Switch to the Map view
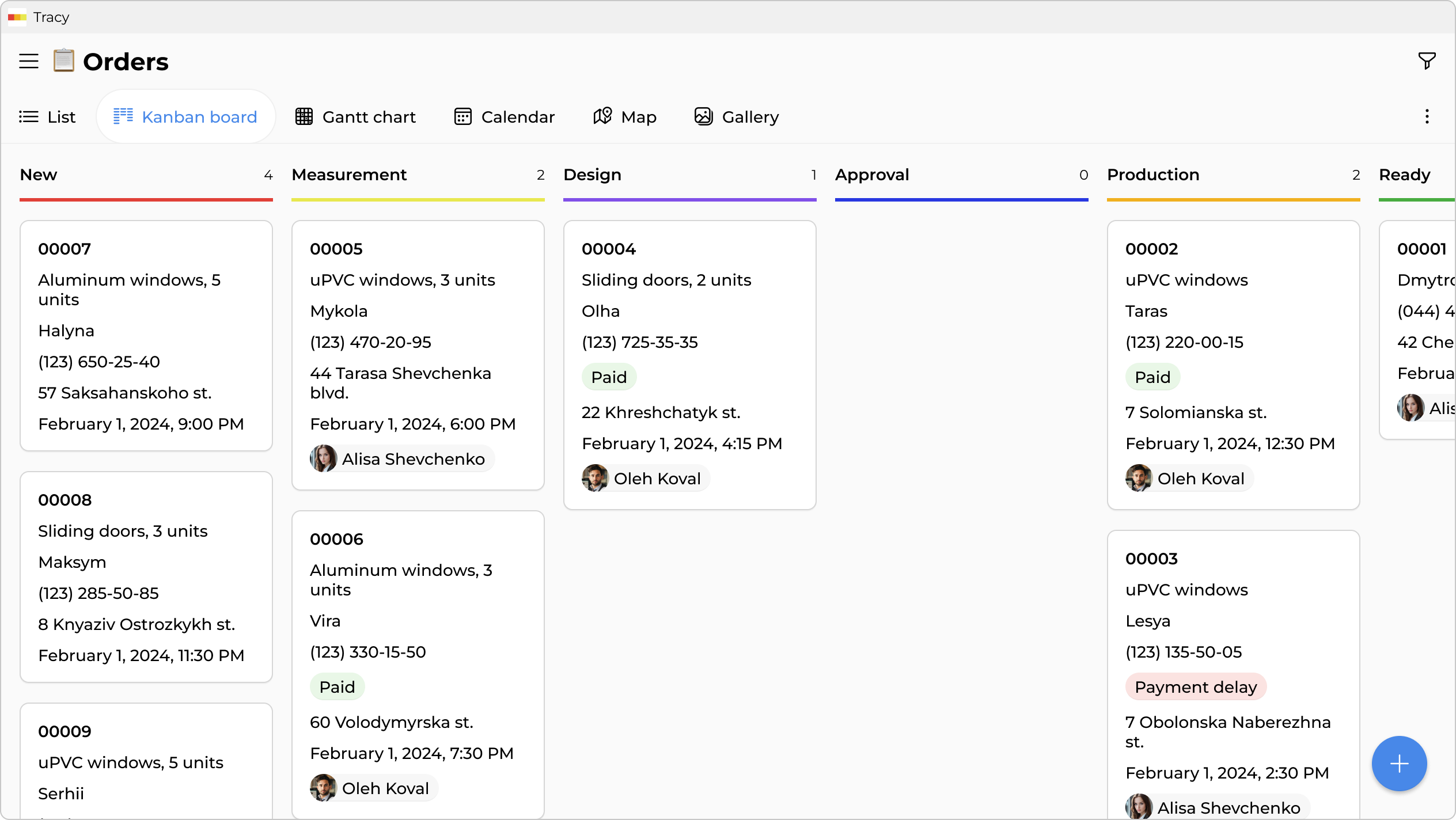 (x=625, y=116)
